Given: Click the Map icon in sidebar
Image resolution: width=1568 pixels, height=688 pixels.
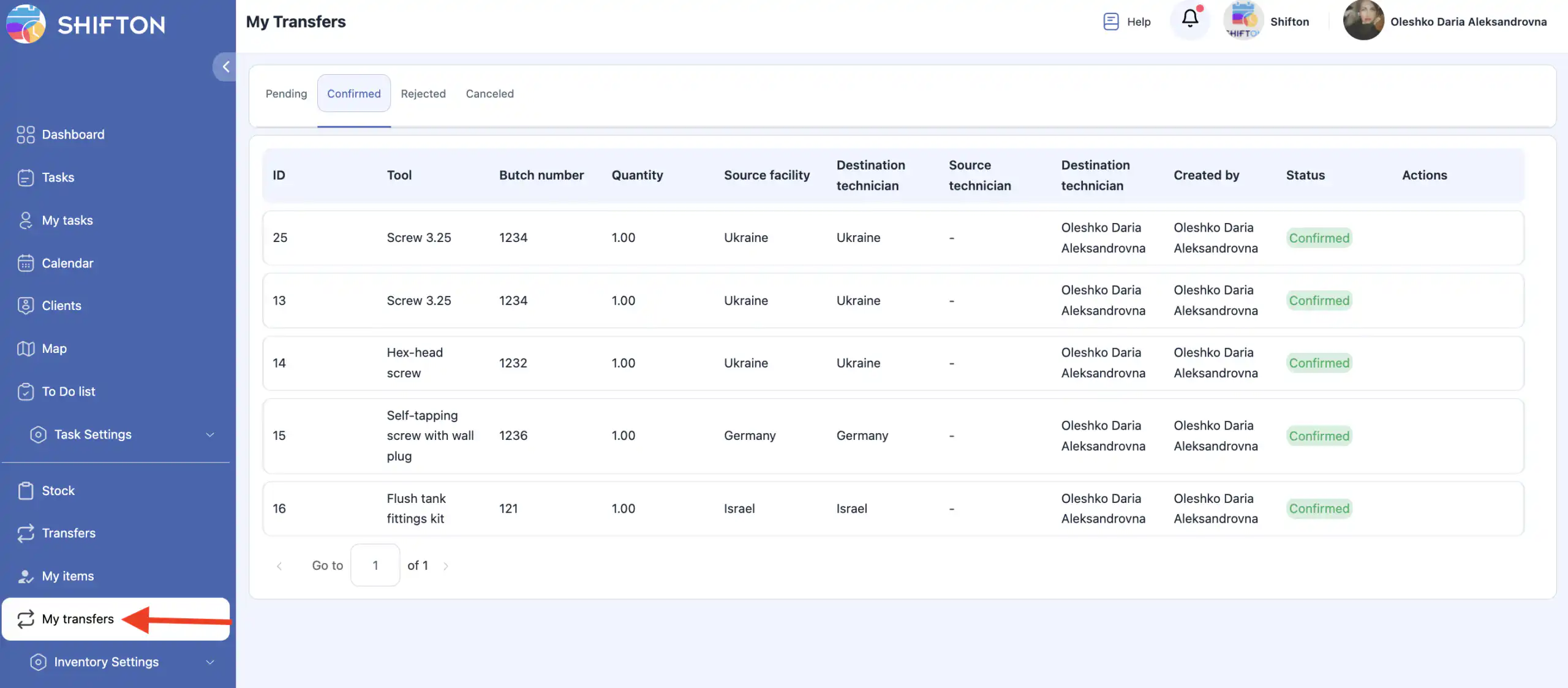Looking at the screenshot, I should 25,349.
